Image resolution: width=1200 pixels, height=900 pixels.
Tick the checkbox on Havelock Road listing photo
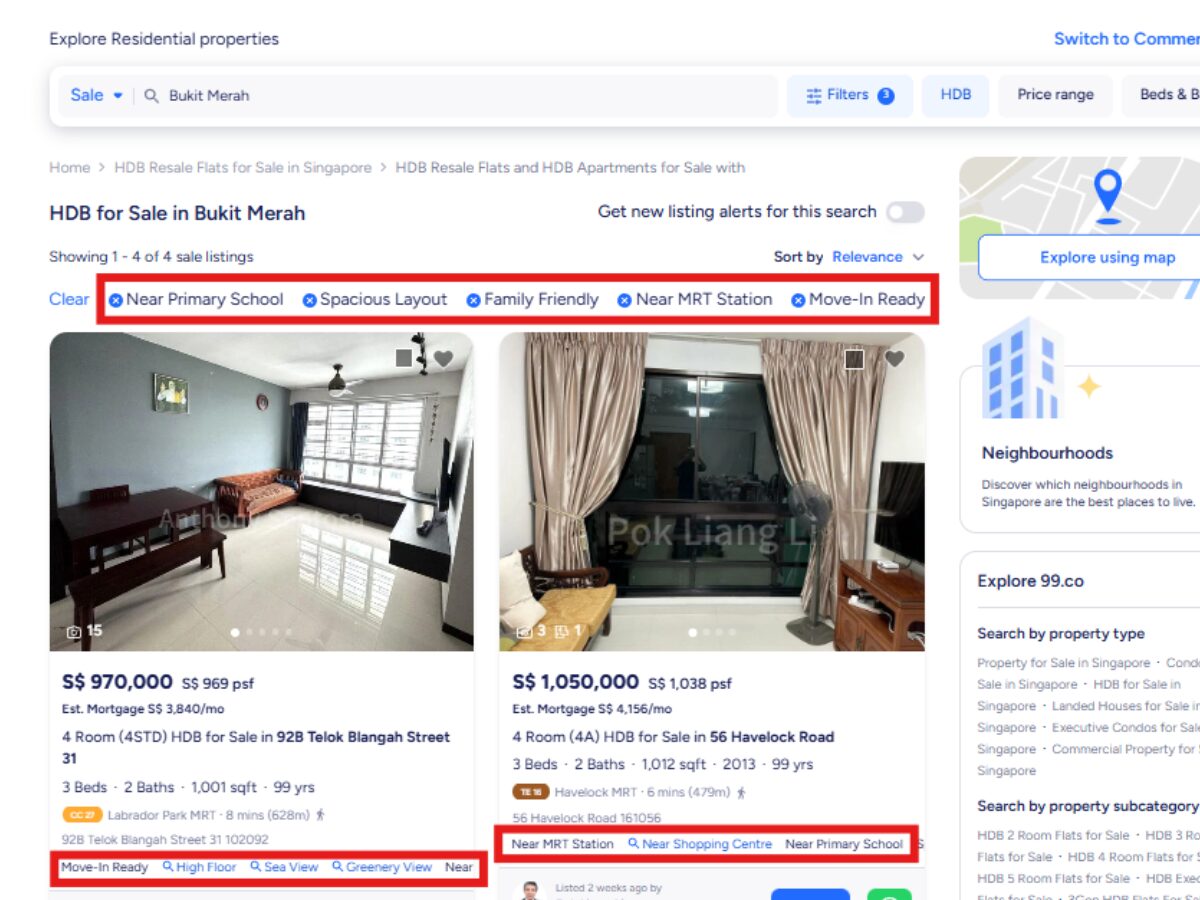click(854, 358)
